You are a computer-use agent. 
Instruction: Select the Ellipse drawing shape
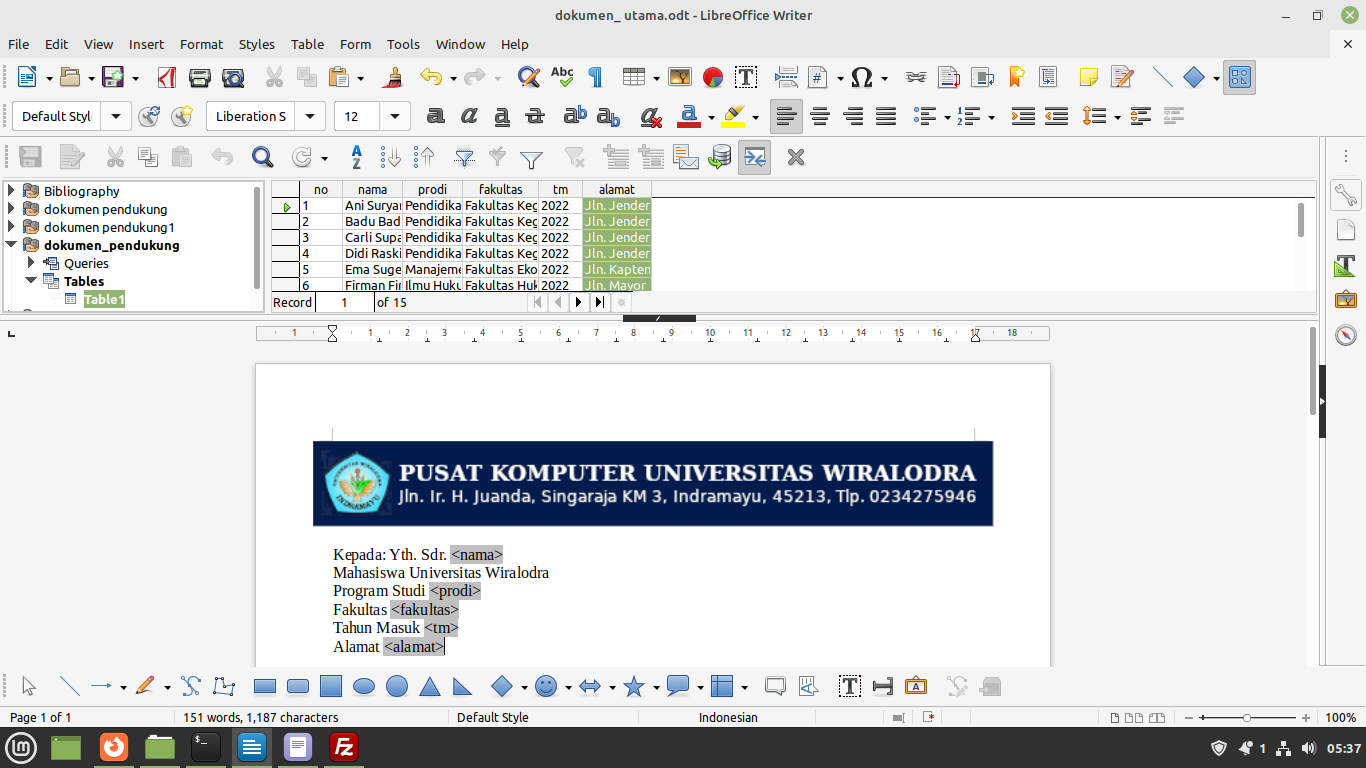[364, 686]
